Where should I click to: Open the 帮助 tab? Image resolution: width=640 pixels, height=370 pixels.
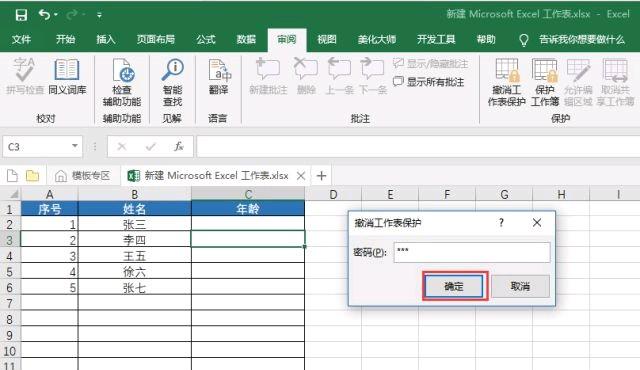click(x=486, y=40)
